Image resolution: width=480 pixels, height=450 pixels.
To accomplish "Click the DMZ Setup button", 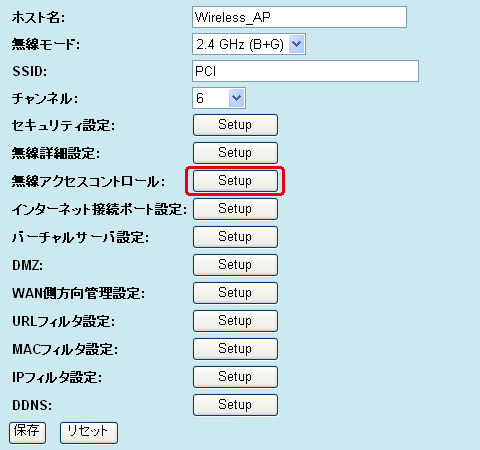I will [235, 265].
